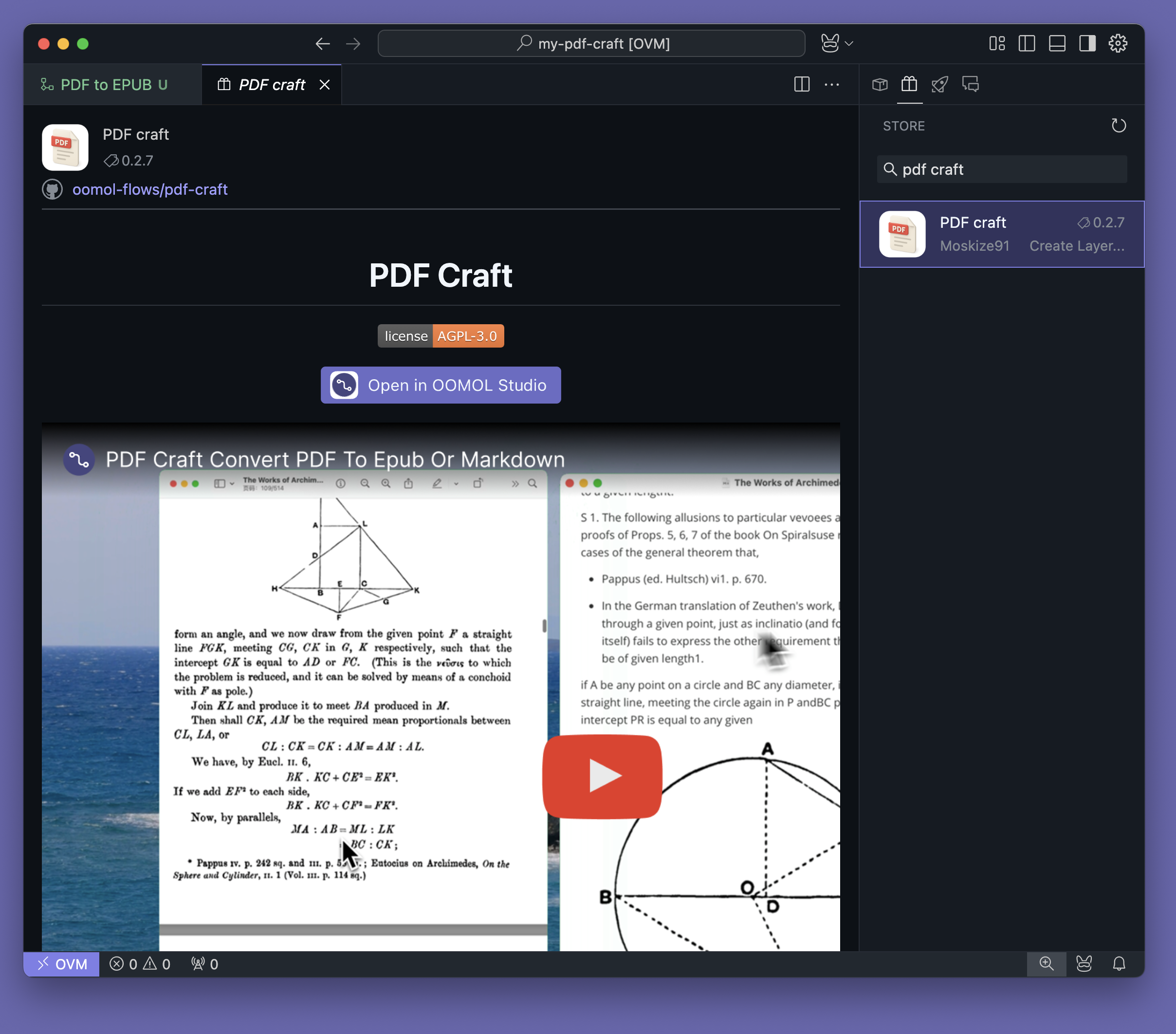Open the Store gift icon panel
The width and height of the screenshot is (1176, 1034).
click(x=909, y=85)
